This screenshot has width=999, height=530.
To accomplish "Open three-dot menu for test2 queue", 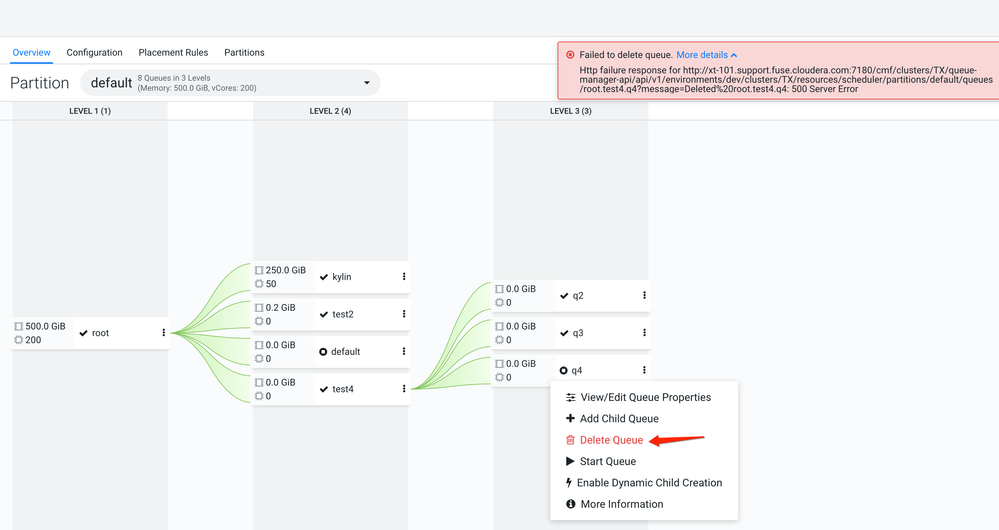I will [x=404, y=314].
